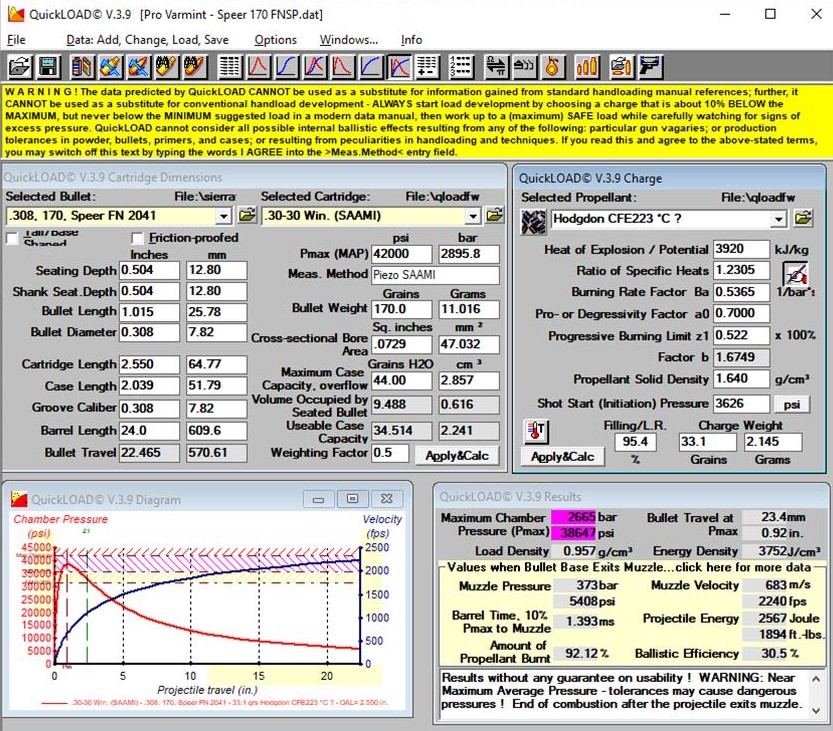The height and width of the screenshot is (731, 833).
Task: Click the Charge Weight grains field 33.1
Action: tap(708, 442)
